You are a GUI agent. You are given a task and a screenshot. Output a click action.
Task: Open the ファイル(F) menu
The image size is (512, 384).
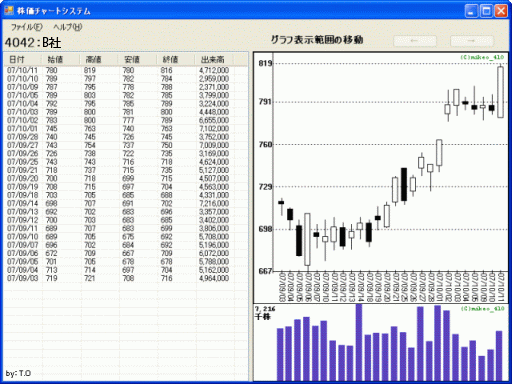(27, 27)
